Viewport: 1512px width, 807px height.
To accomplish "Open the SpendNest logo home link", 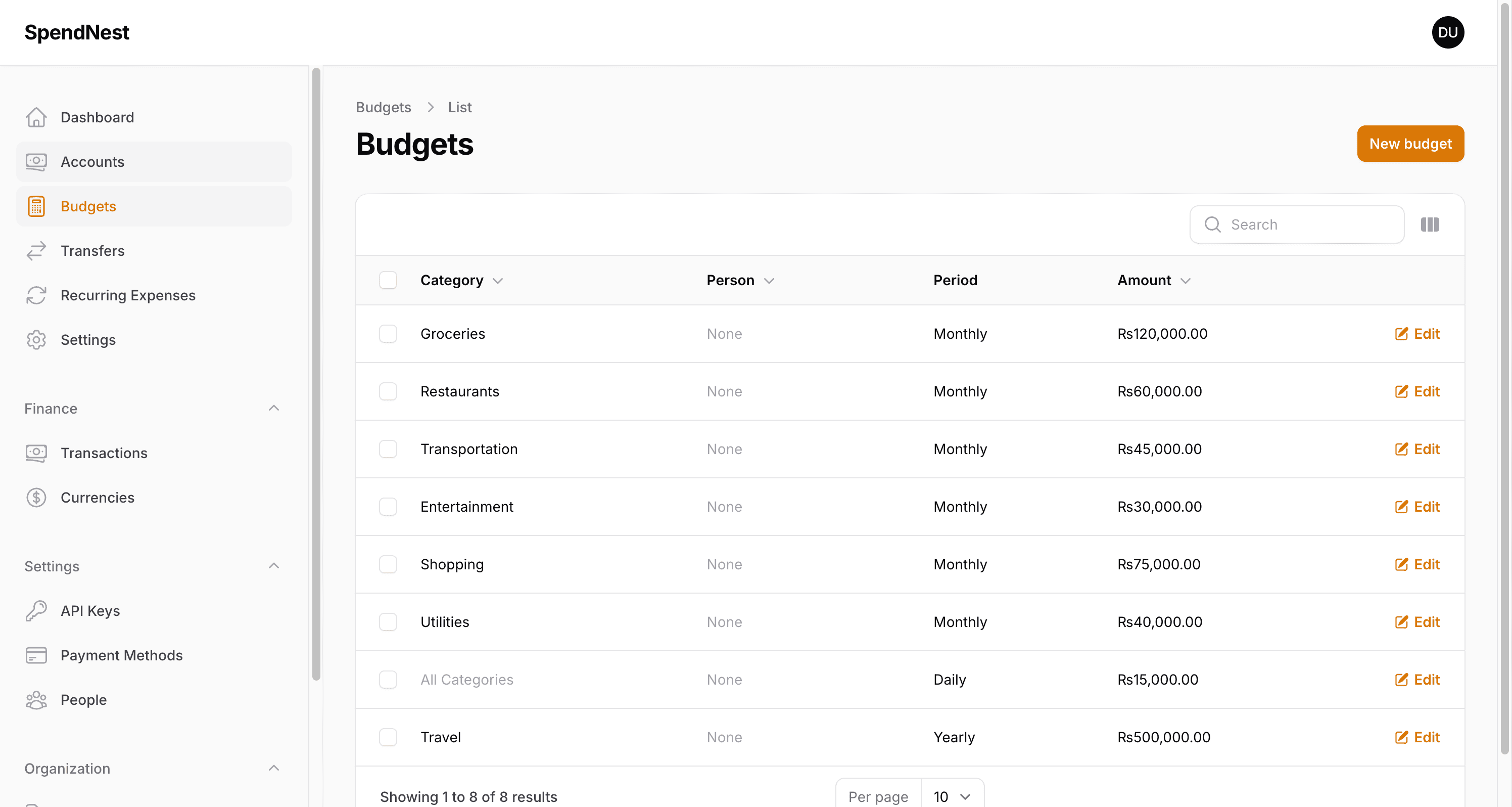I will click(77, 32).
